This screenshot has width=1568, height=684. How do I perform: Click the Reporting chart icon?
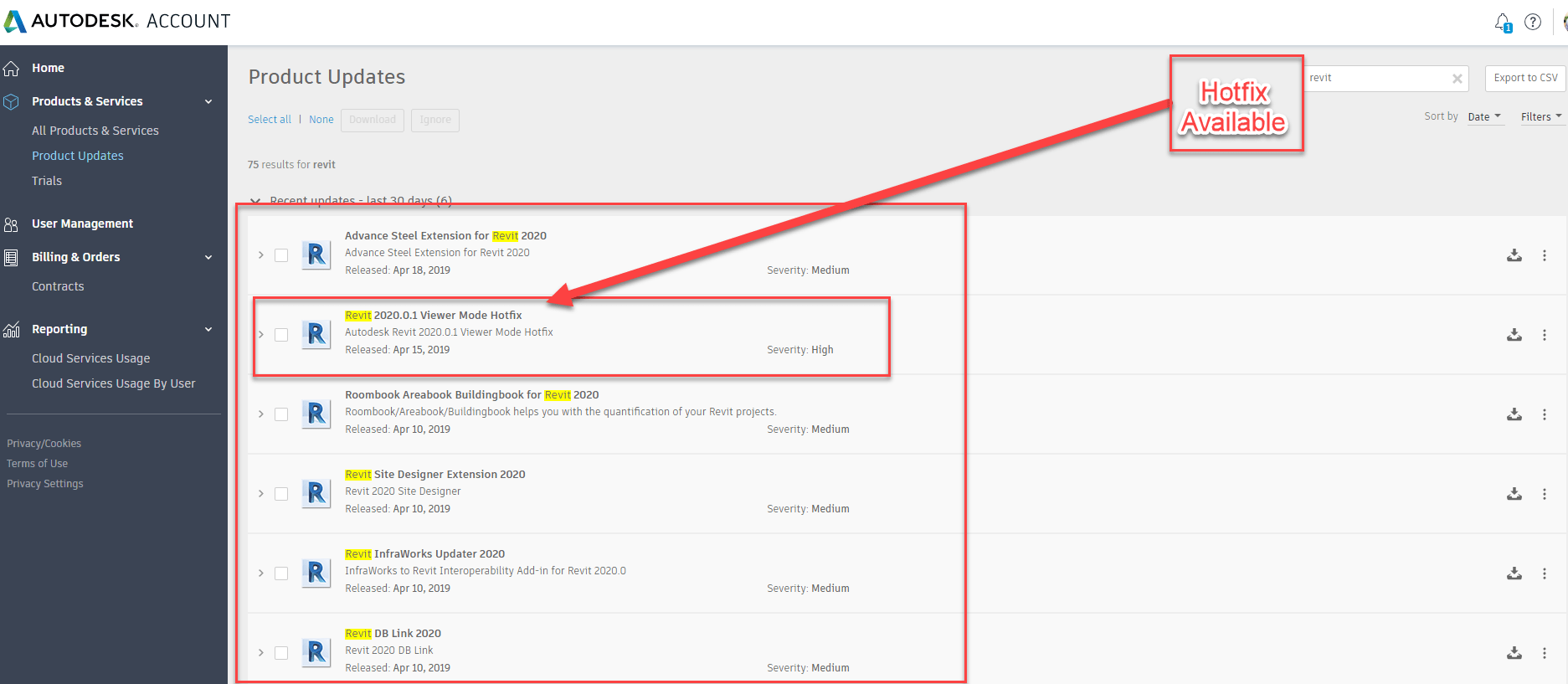(x=11, y=330)
